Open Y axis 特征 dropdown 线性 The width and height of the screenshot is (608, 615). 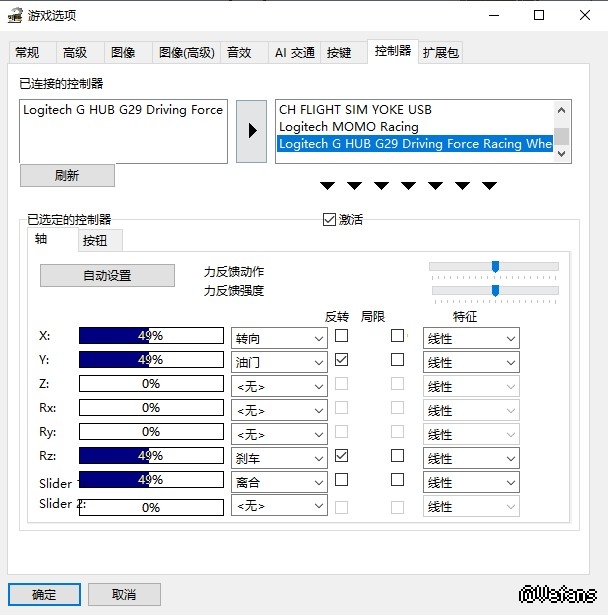click(471, 362)
